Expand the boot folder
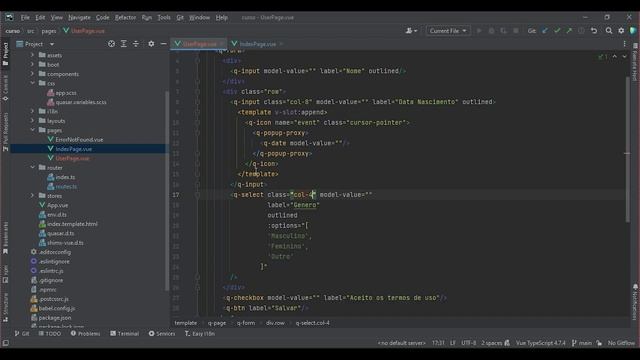This screenshot has height=360, width=640. click(x=32, y=64)
